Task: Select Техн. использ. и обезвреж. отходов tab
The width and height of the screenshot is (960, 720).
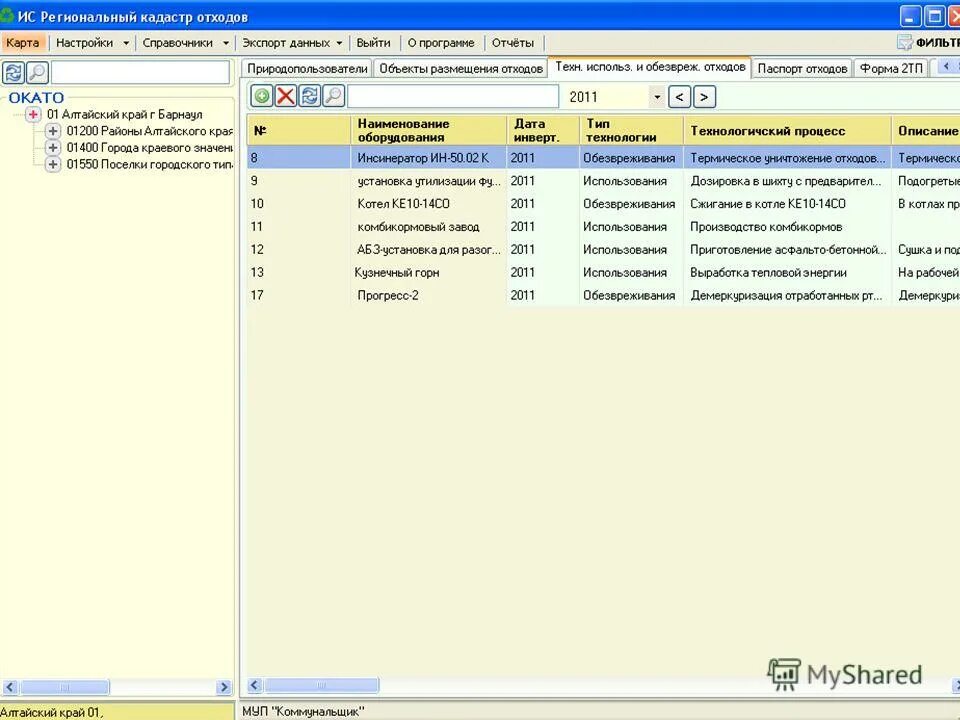Action: [650, 67]
